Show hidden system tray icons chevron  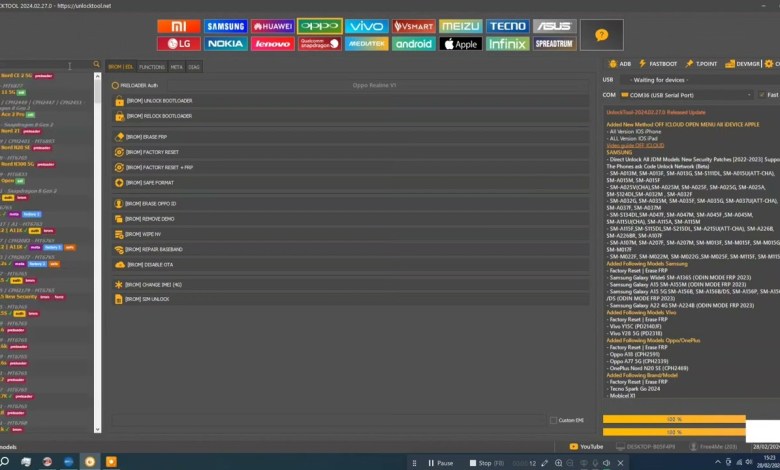pos(718,463)
